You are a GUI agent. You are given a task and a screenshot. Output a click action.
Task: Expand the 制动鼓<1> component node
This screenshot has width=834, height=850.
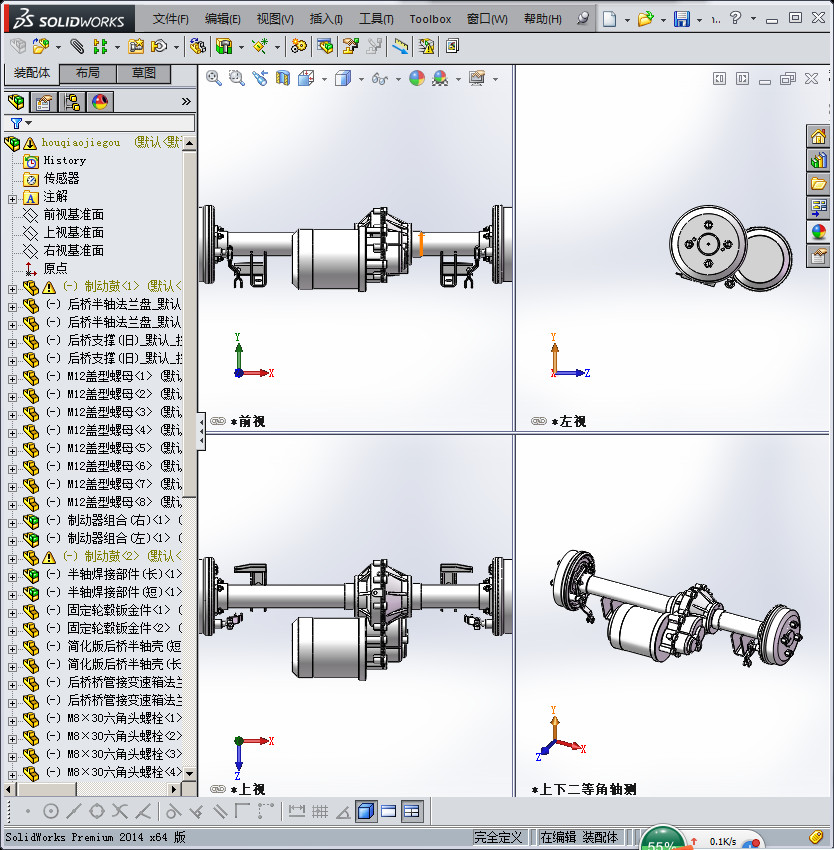12,289
